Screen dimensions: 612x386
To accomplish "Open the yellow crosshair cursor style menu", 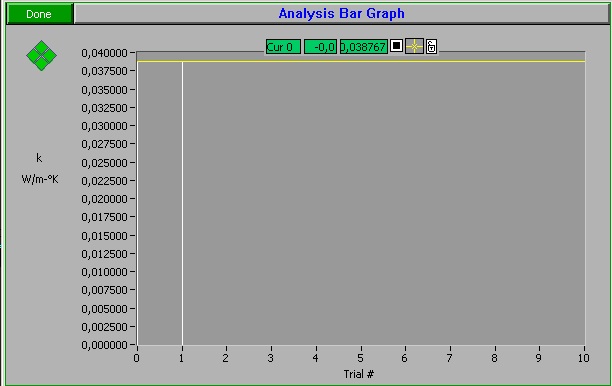I will coord(415,46).
